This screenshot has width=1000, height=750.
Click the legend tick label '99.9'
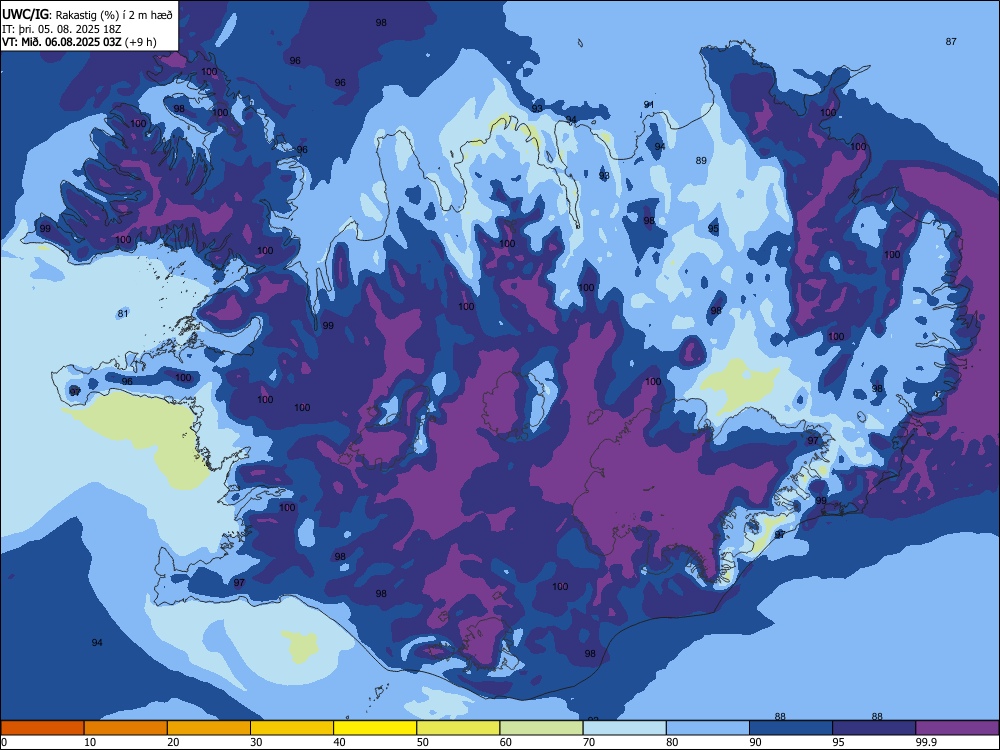point(926,742)
